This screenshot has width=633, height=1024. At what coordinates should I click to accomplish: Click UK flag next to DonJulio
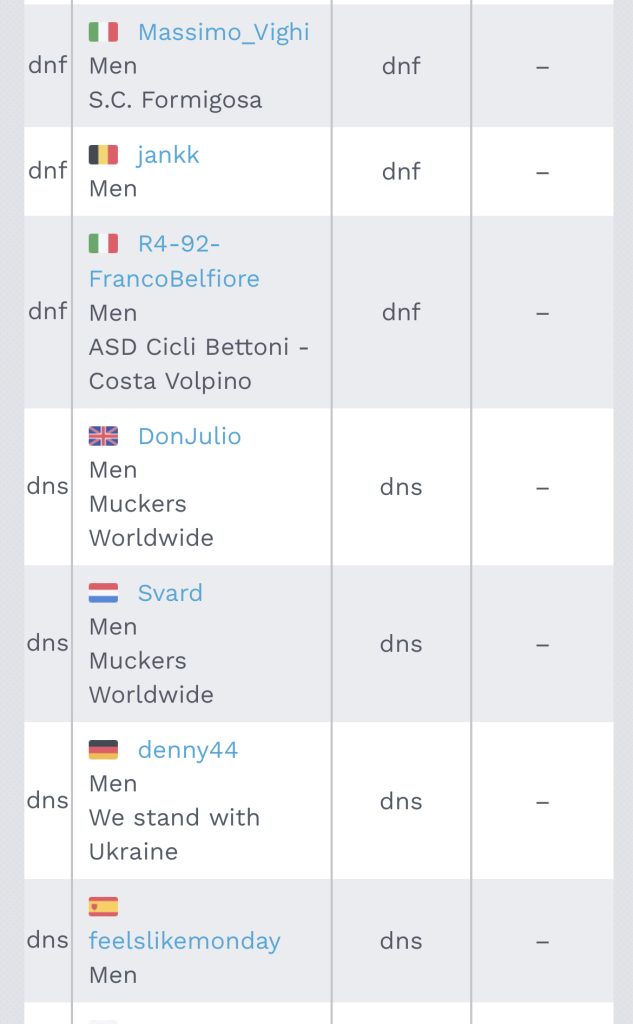pos(103,436)
